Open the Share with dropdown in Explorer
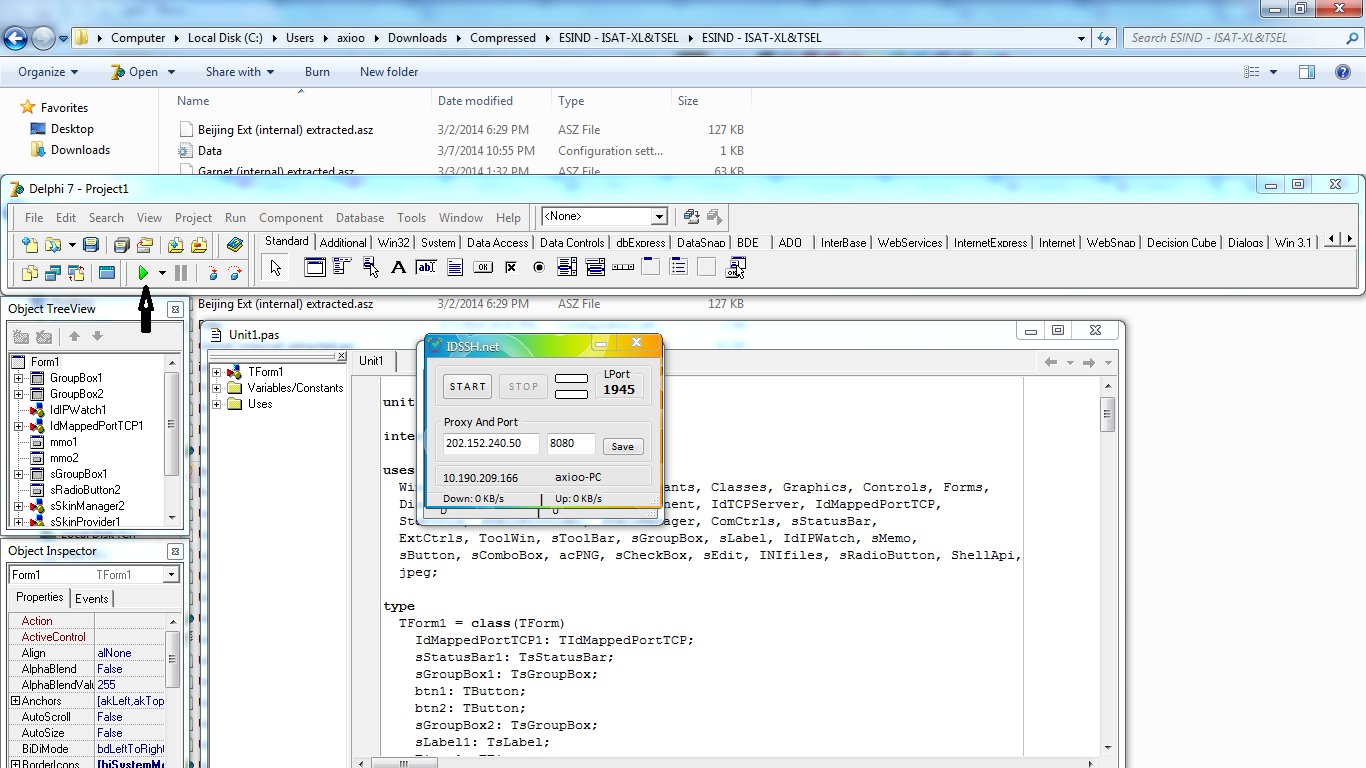The width and height of the screenshot is (1366, 768). point(240,72)
